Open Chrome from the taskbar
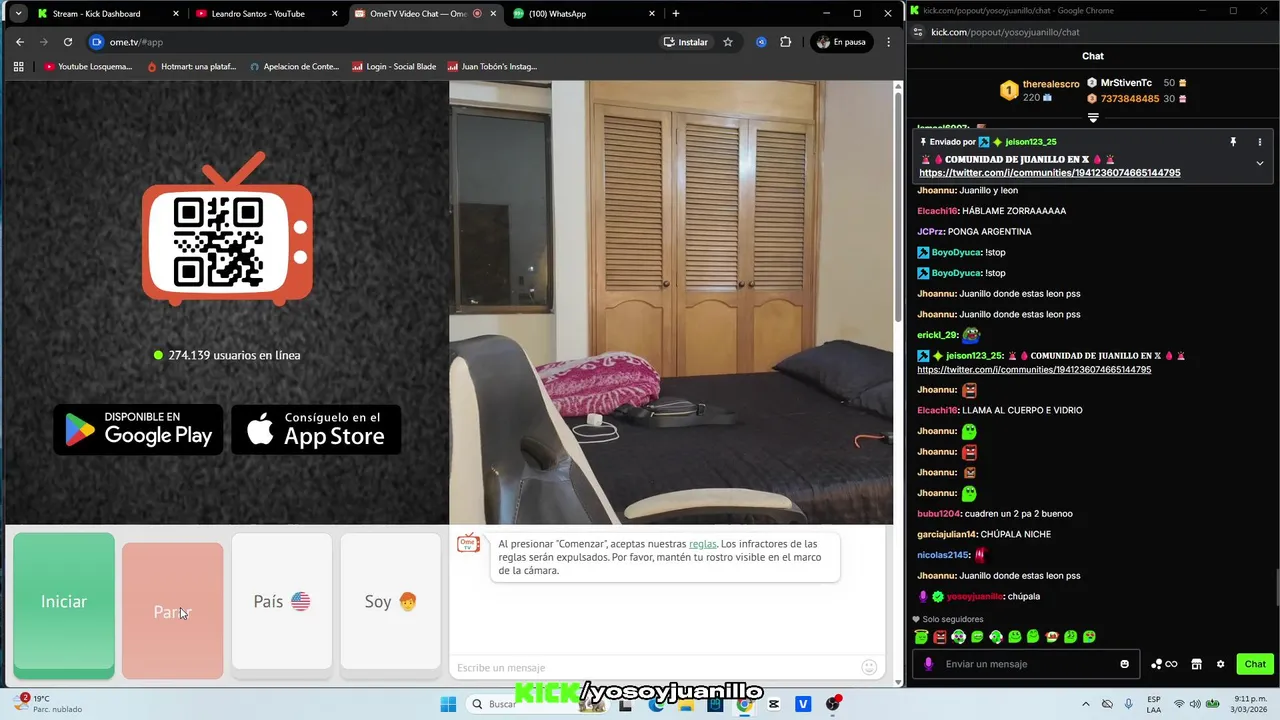The width and height of the screenshot is (1280, 720). pos(744,704)
